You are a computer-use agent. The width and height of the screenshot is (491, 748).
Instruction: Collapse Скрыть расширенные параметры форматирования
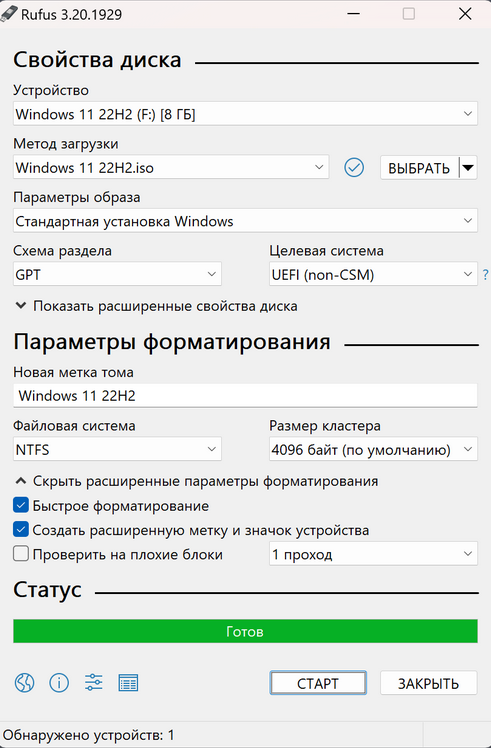point(196,481)
